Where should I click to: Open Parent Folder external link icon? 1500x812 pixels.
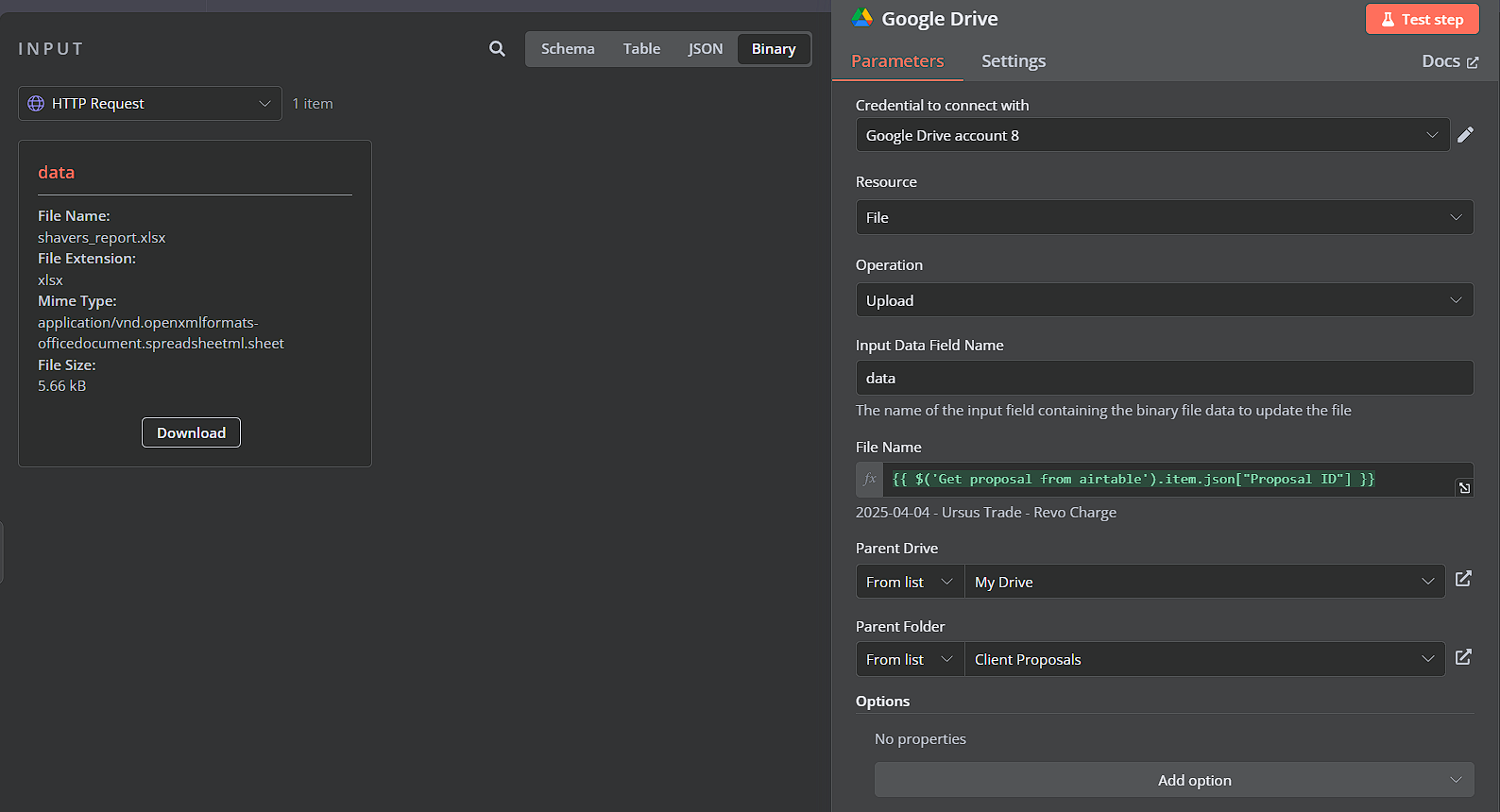pyautogui.click(x=1463, y=657)
